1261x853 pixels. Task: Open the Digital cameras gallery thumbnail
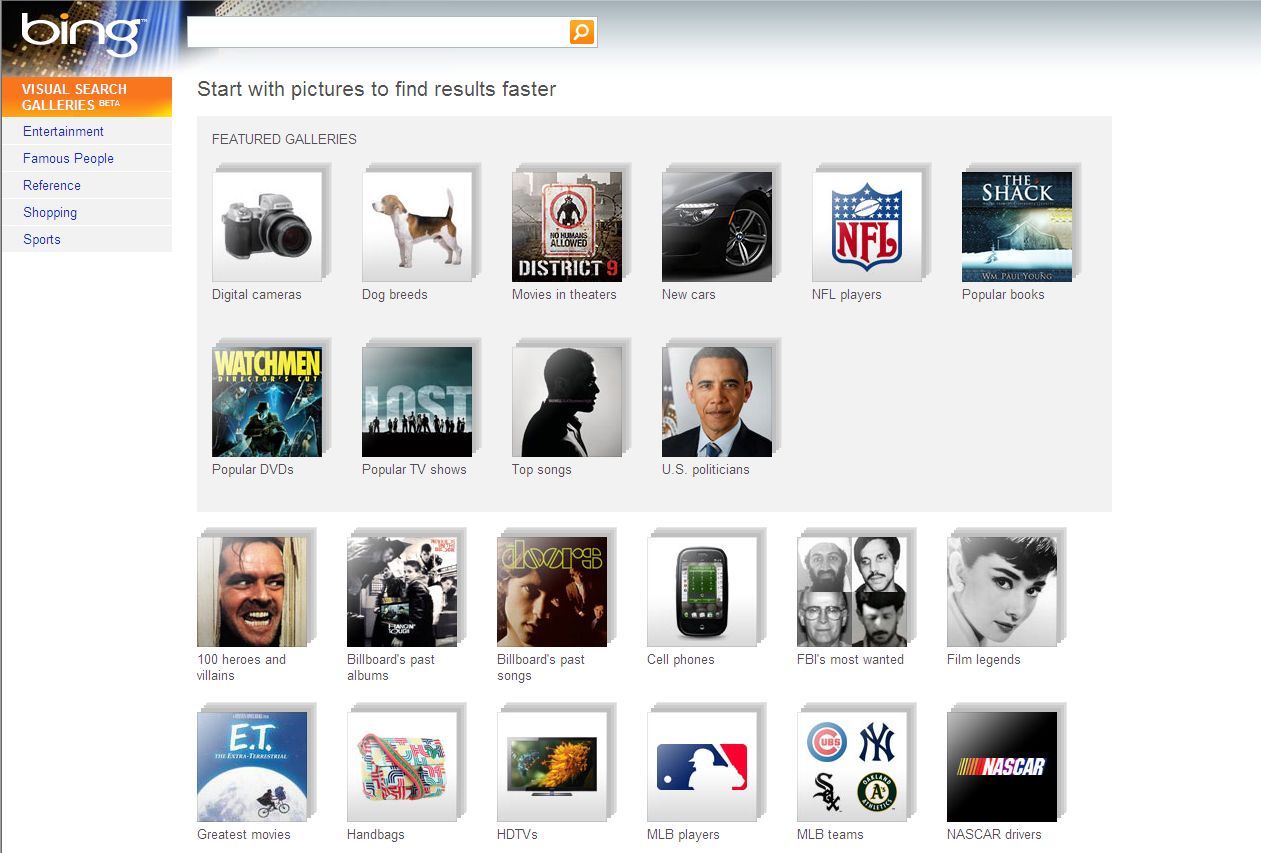[267, 227]
